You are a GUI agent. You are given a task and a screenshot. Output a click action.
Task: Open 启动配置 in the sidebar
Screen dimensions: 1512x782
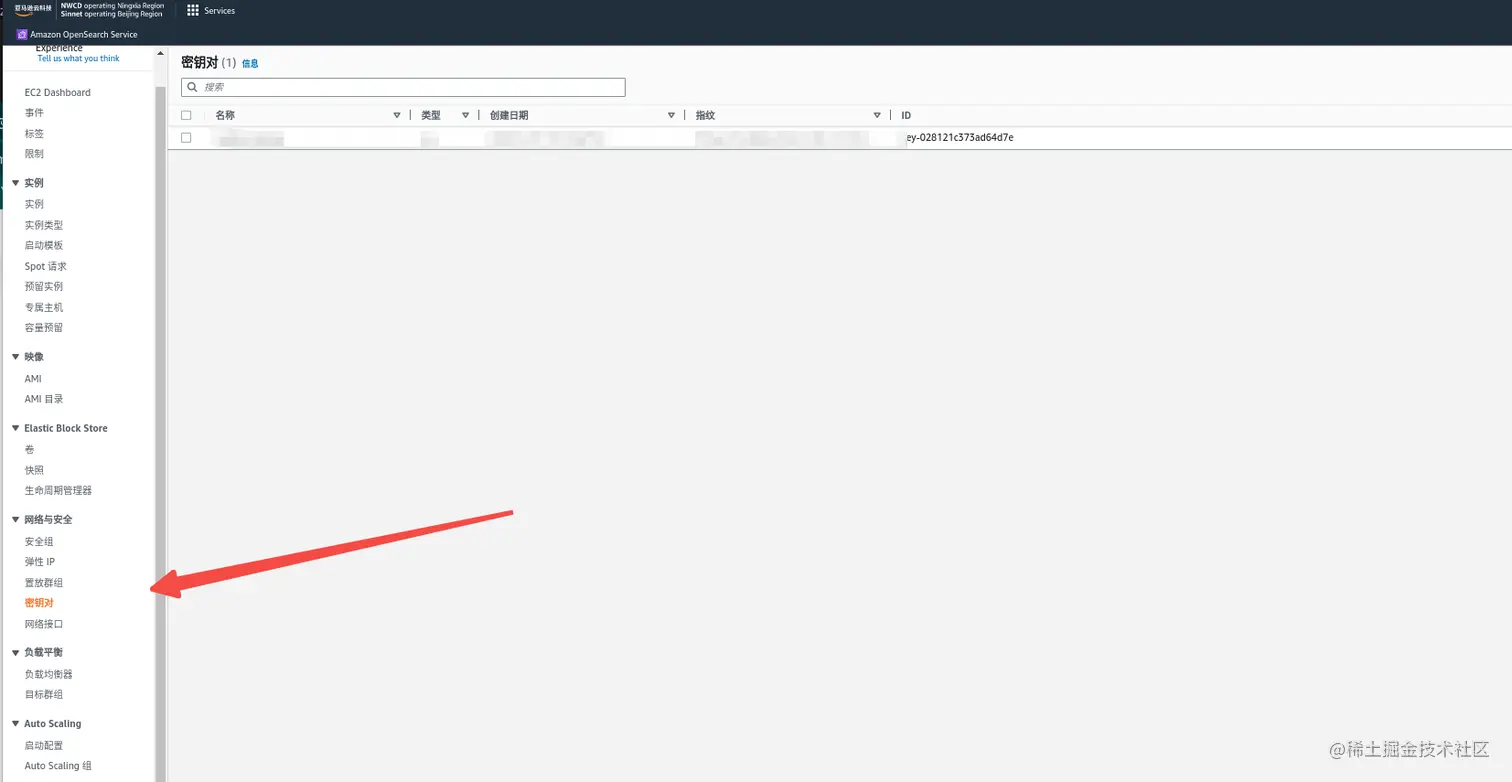pos(44,745)
